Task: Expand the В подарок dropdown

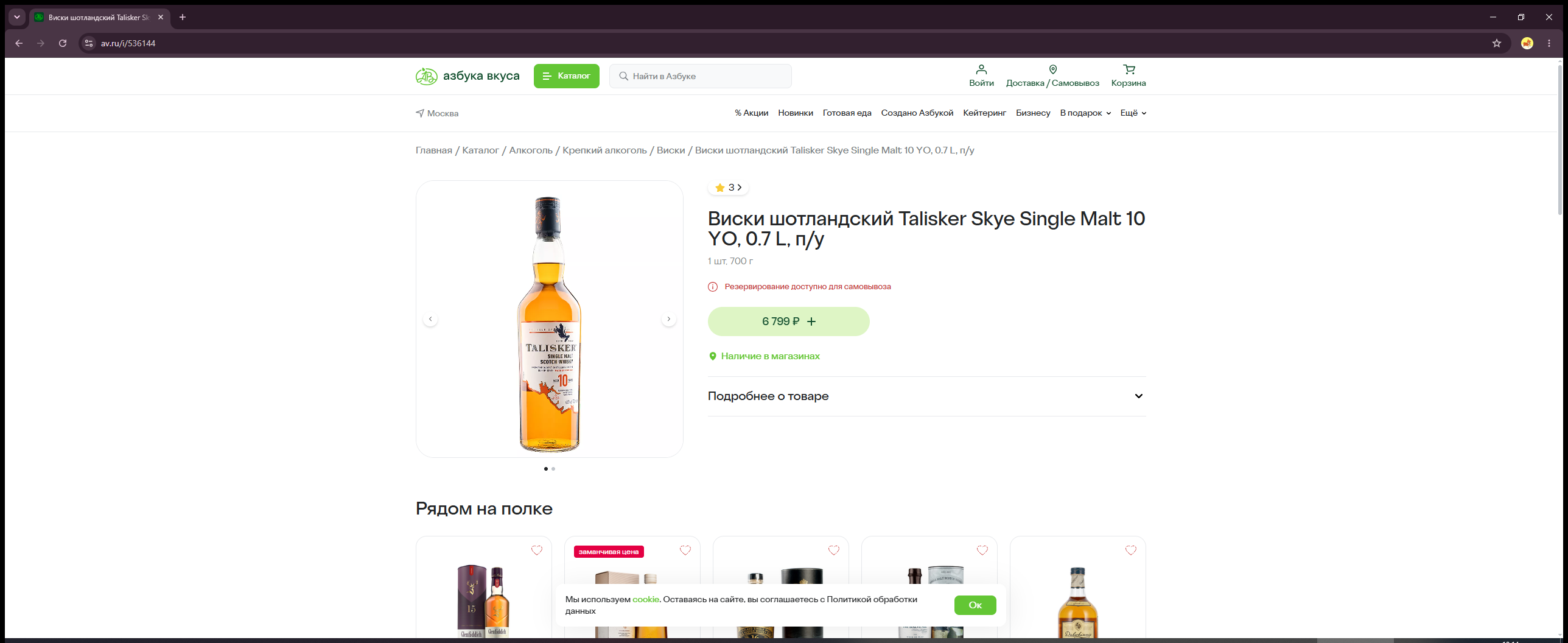Action: [1085, 113]
